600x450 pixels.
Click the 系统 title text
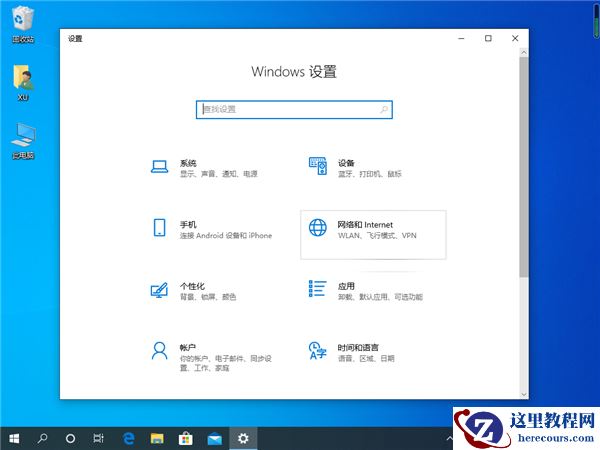188,163
